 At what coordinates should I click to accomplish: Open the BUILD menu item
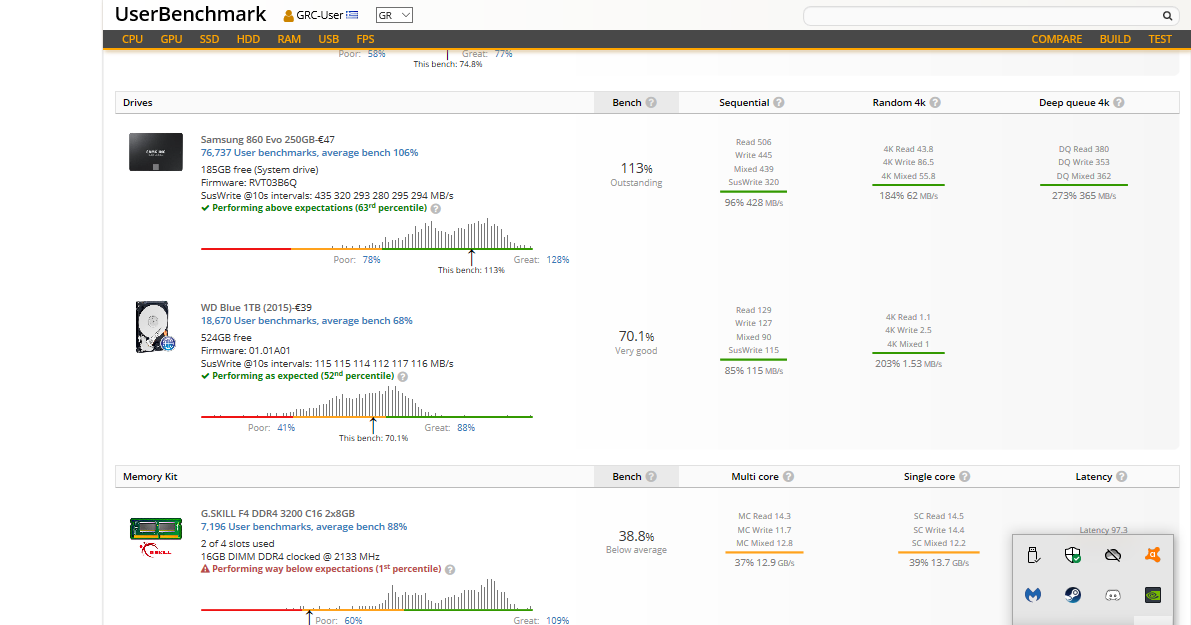tap(1115, 39)
